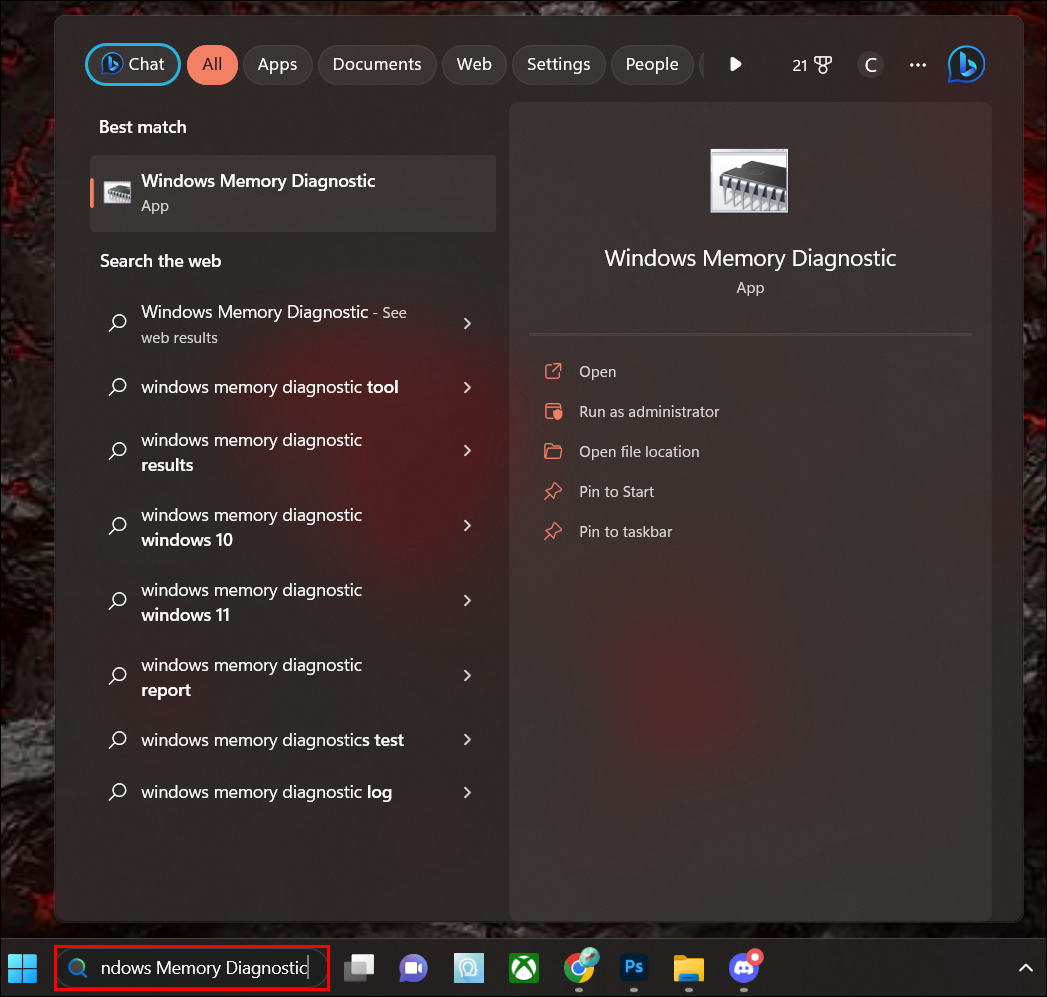The height and width of the screenshot is (997, 1047).
Task: Click the Open arrow-box icon
Action: pos(553,371)
